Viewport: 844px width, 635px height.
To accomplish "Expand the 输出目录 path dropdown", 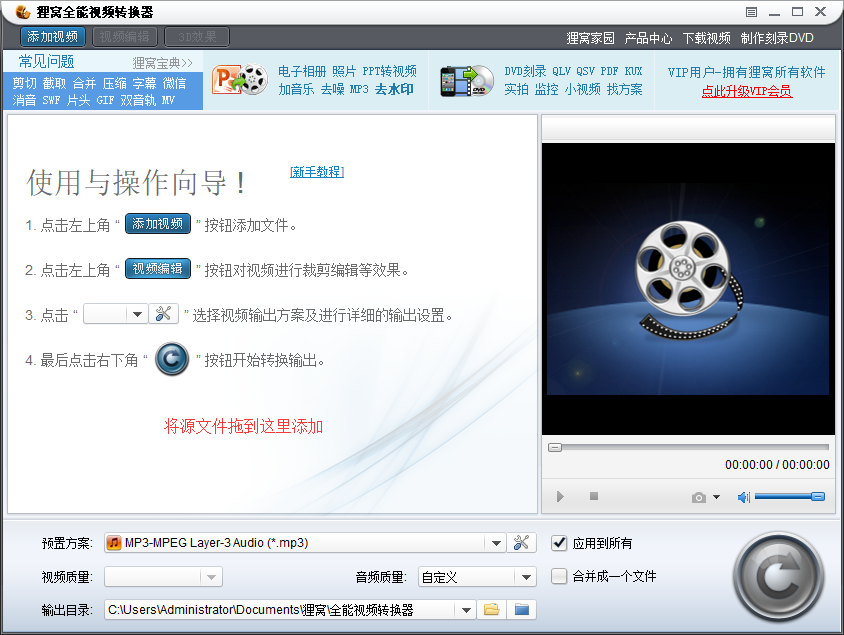I will [465, 609].
